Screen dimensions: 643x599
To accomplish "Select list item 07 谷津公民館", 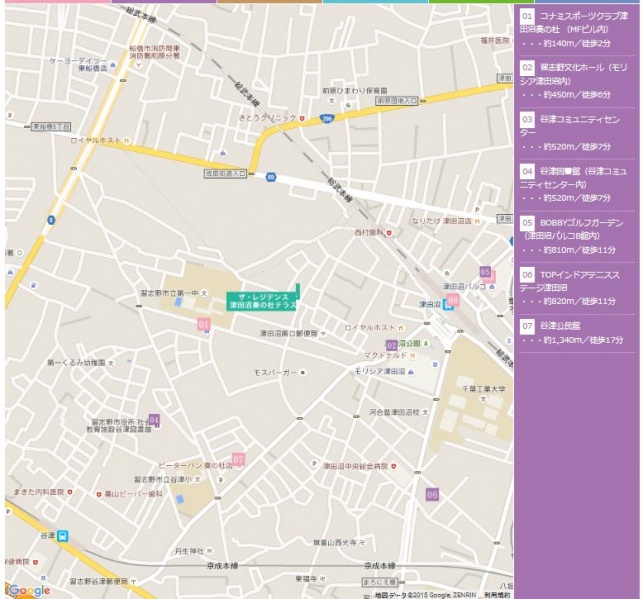I will pyautogui.click(x=575, y=332).
